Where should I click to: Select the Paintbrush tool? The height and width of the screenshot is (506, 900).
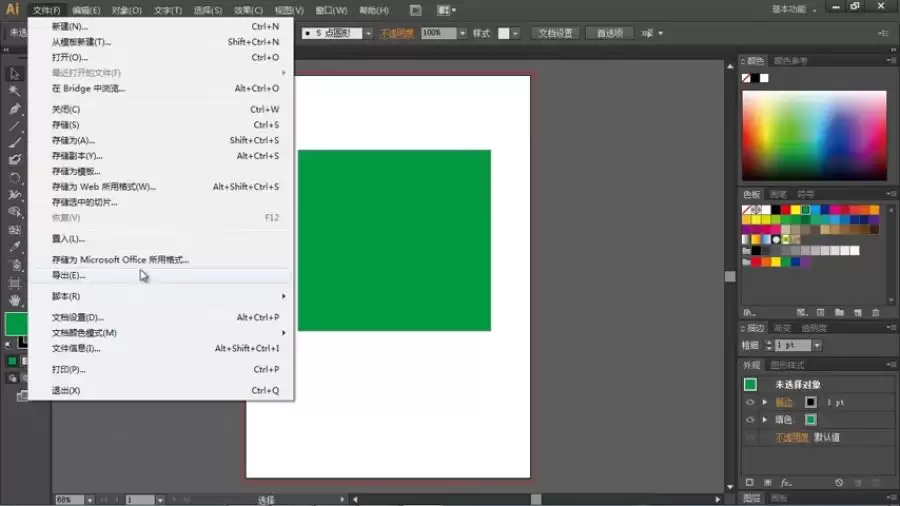click(x=14, y=143)
